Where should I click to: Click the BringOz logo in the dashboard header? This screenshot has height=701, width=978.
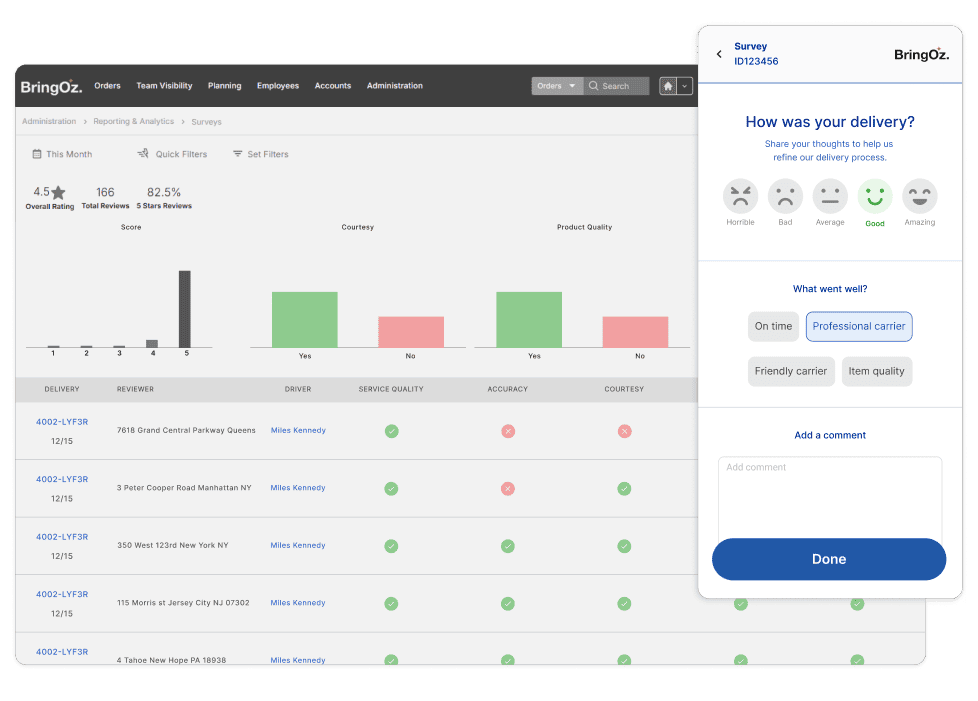[x=51, y=87]
